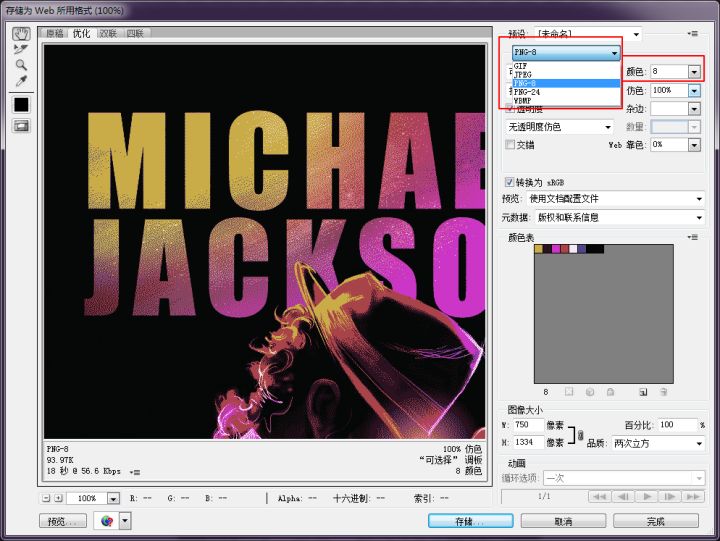Choose PNG-8 in the format list
Image resolution: width=720 pixels, height=541 pixels.
(566, 83)
